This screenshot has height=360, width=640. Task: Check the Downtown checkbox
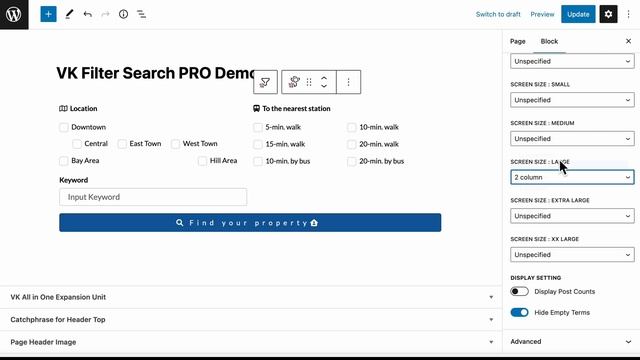point(64,127)
